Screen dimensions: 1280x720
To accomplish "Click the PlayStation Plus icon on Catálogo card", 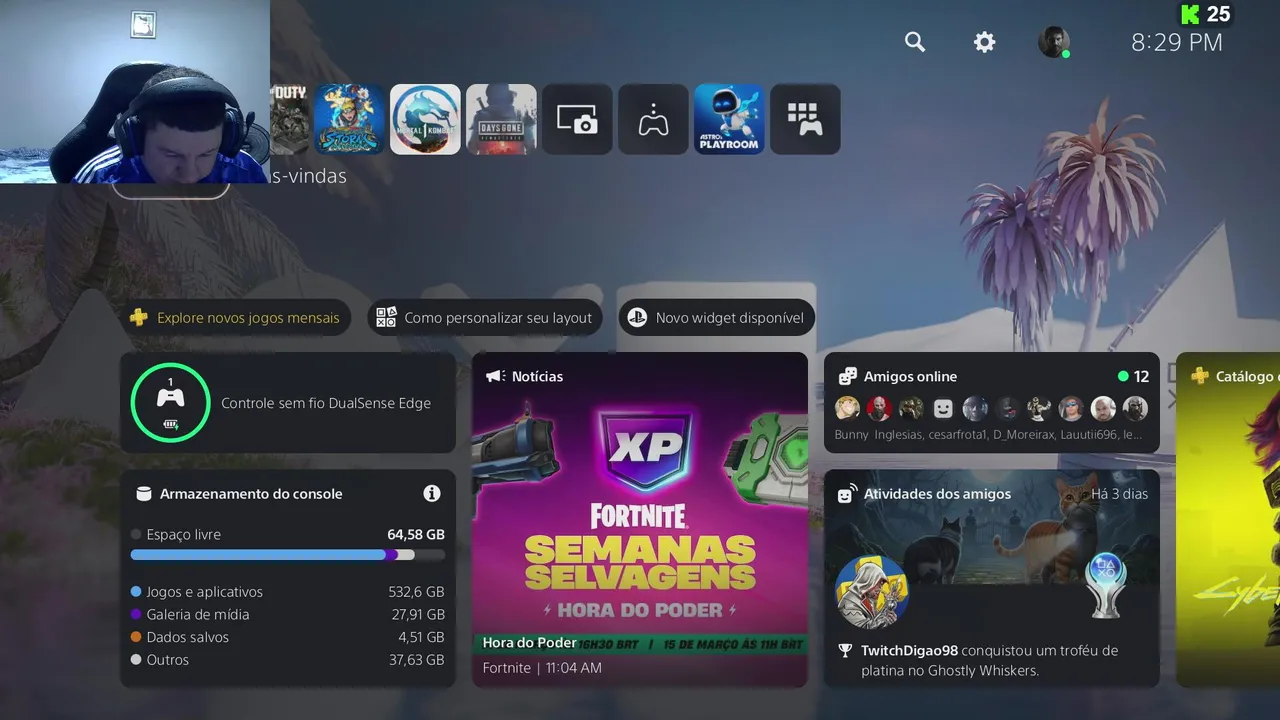I will [x=1200, y=376].
